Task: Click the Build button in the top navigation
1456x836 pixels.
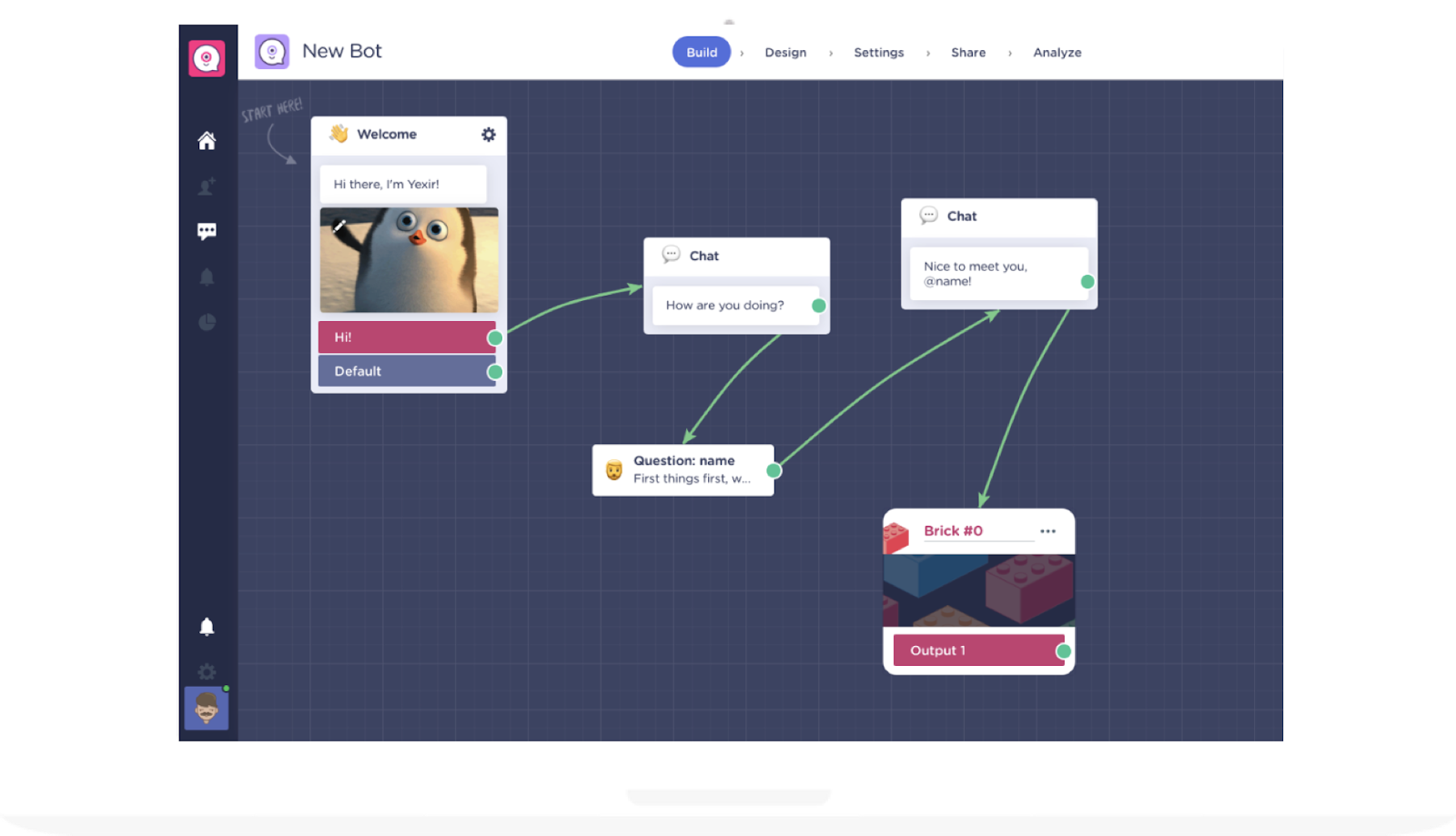Action: coord(701,52)
